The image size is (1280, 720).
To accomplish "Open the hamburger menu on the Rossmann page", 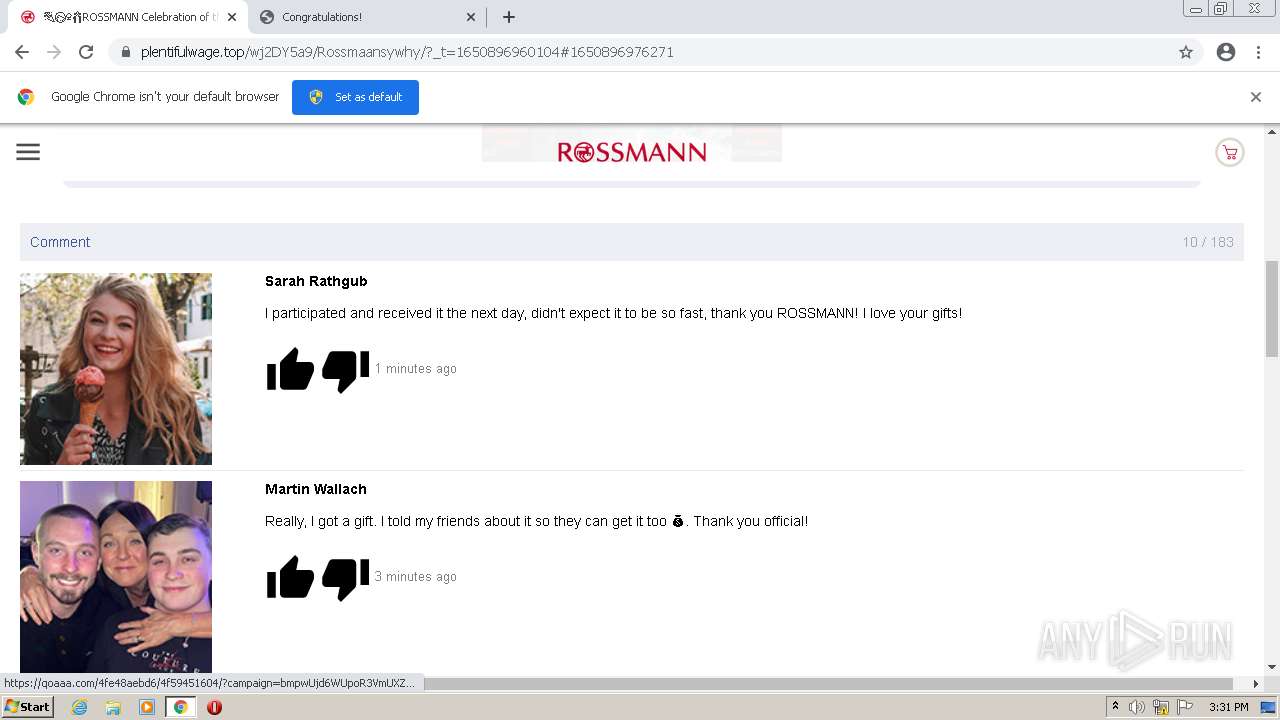I will pyautogui.click(x=28, y=152).
